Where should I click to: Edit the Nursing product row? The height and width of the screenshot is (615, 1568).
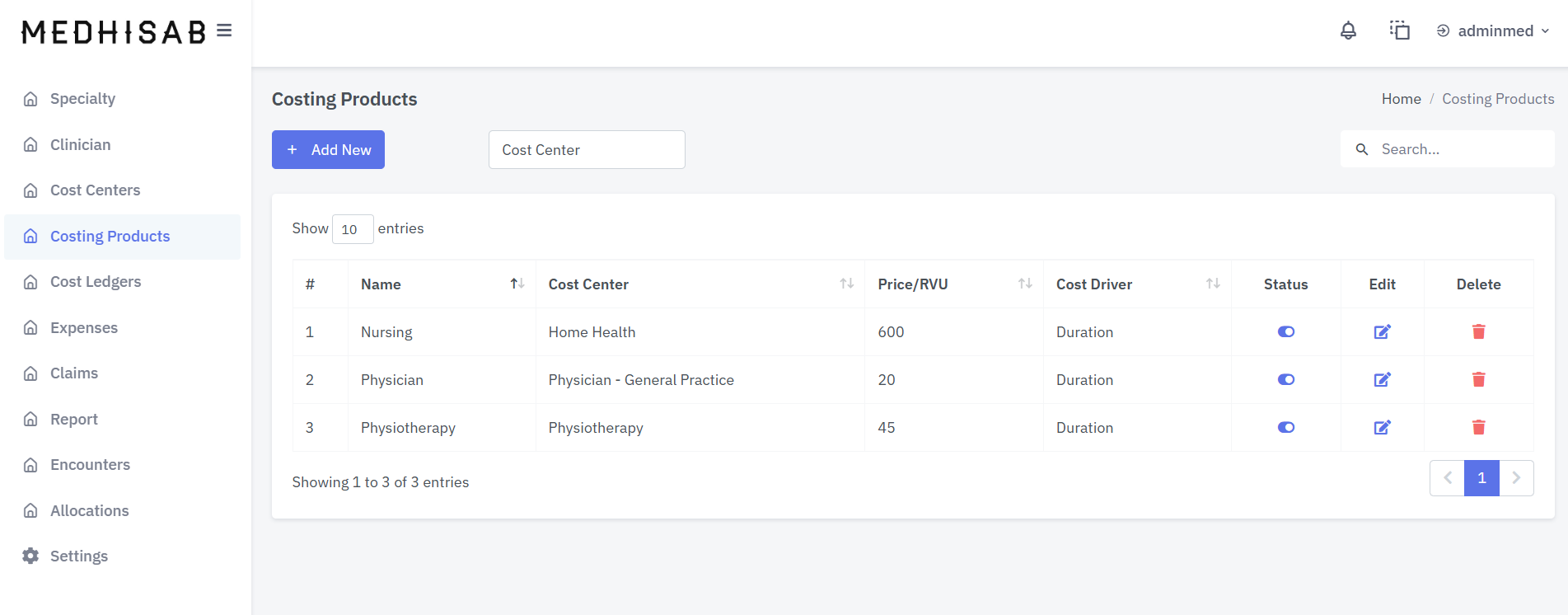(1382, 332)
